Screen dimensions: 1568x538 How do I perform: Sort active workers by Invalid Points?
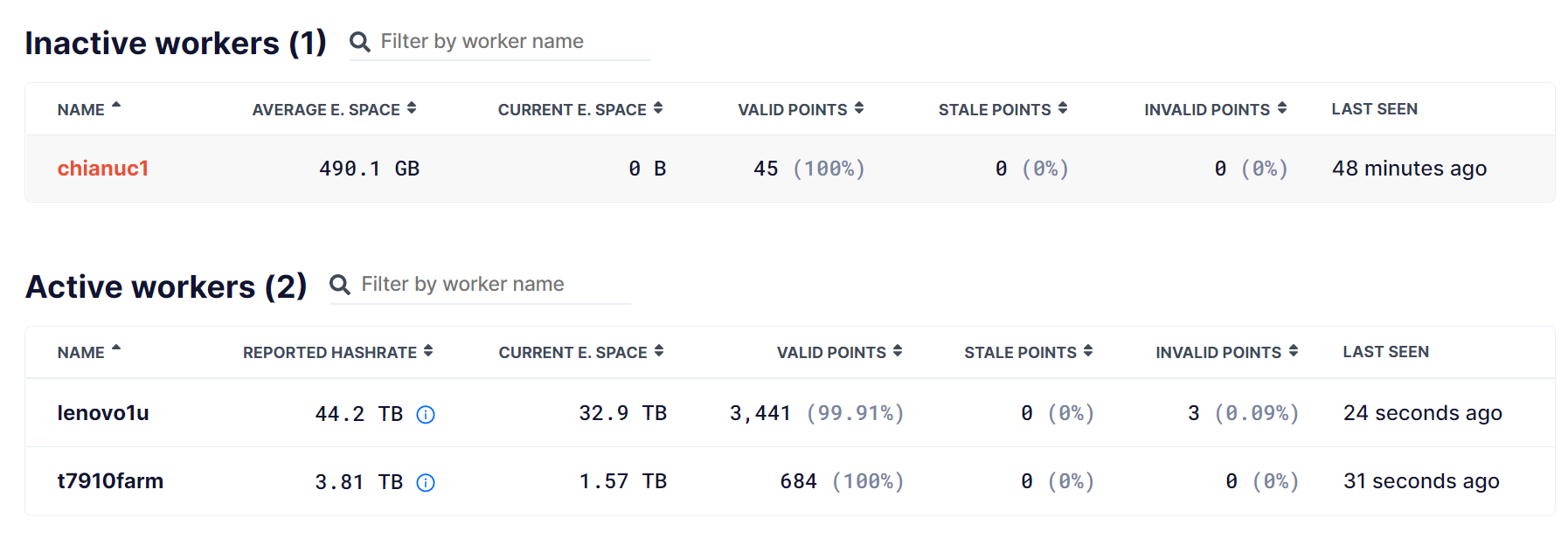tap(1225, 352)
